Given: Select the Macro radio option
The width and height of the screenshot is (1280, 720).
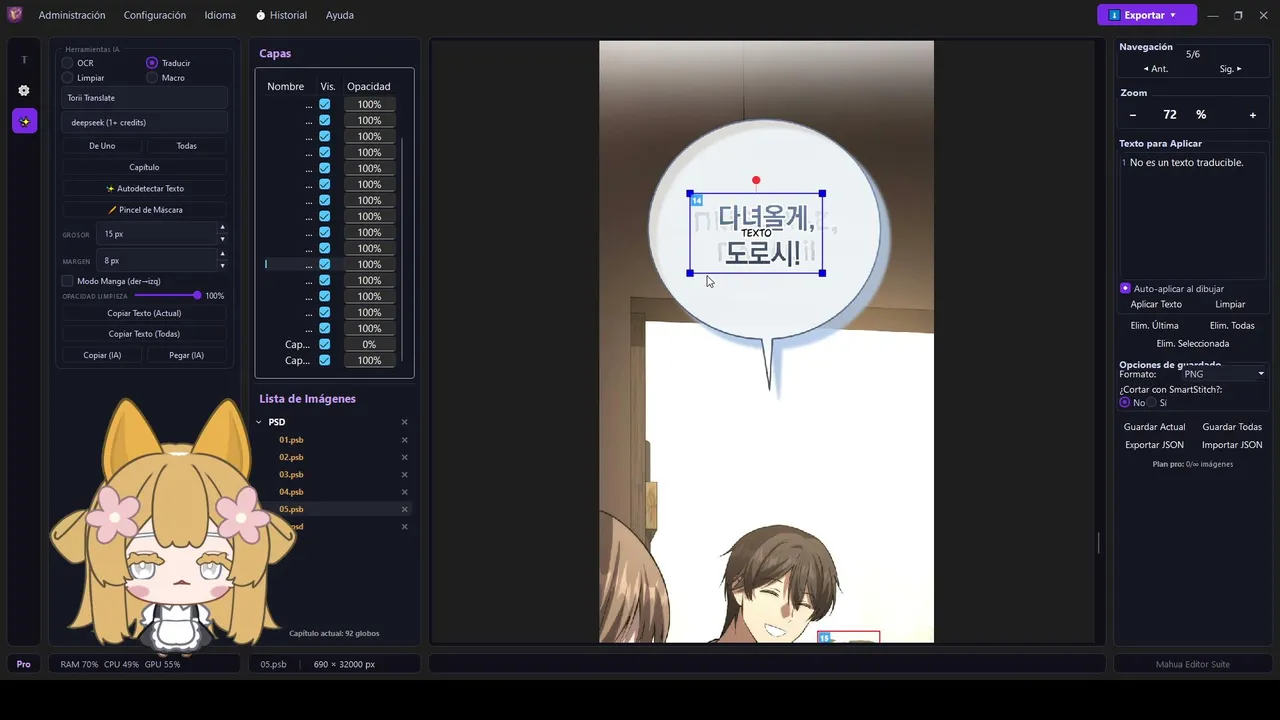Looking at the screenshot, I should coord(152,77).
